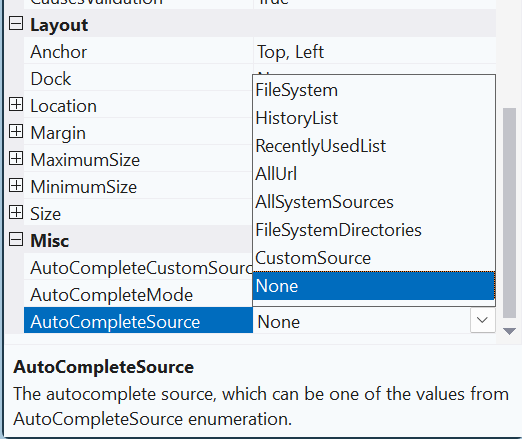Viewport: 522px width, 439px height.
Task: Pick RecentlyUsedList option
Action: click(x=374, y=146)
